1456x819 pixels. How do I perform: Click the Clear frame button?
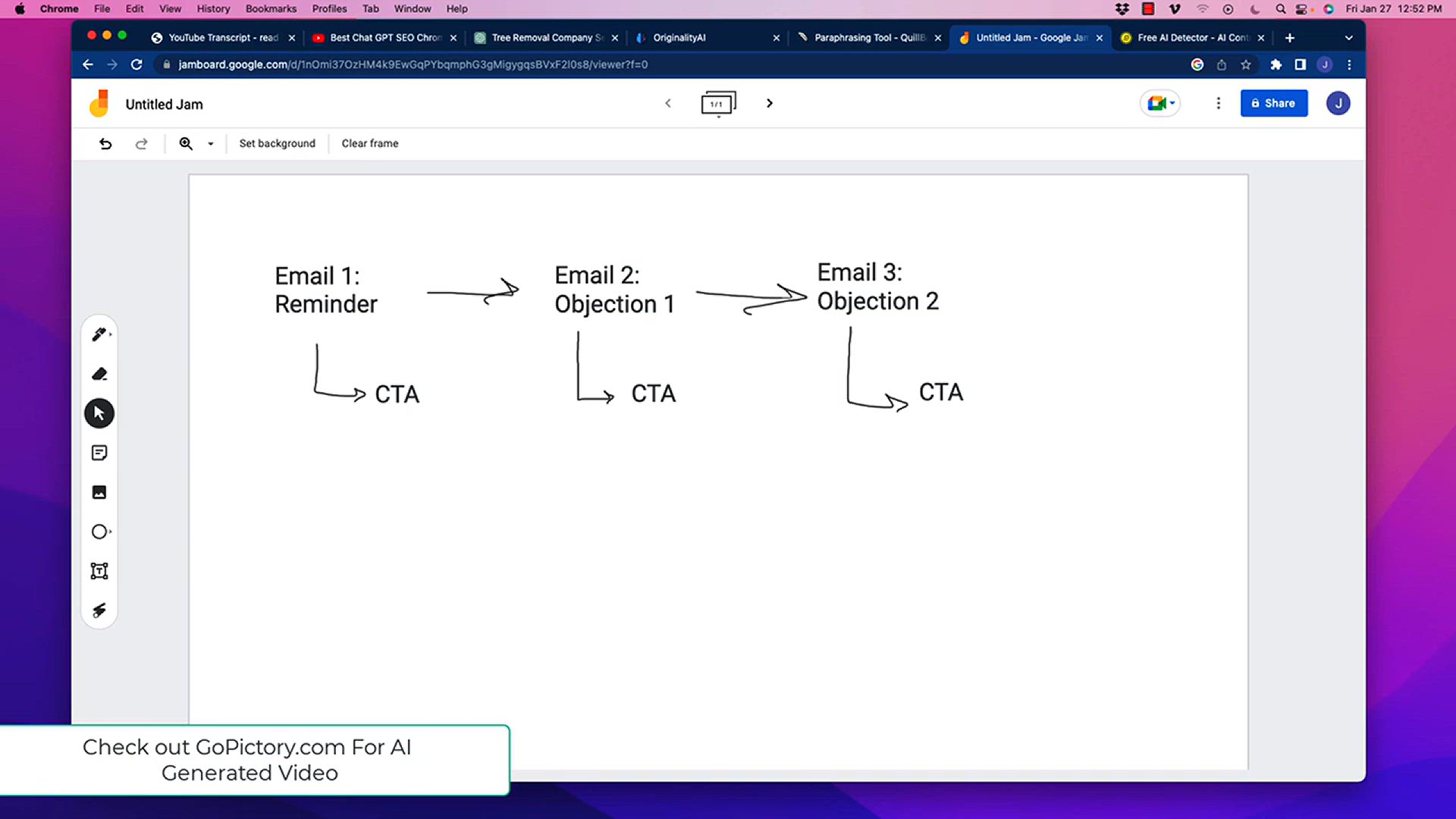369,143
